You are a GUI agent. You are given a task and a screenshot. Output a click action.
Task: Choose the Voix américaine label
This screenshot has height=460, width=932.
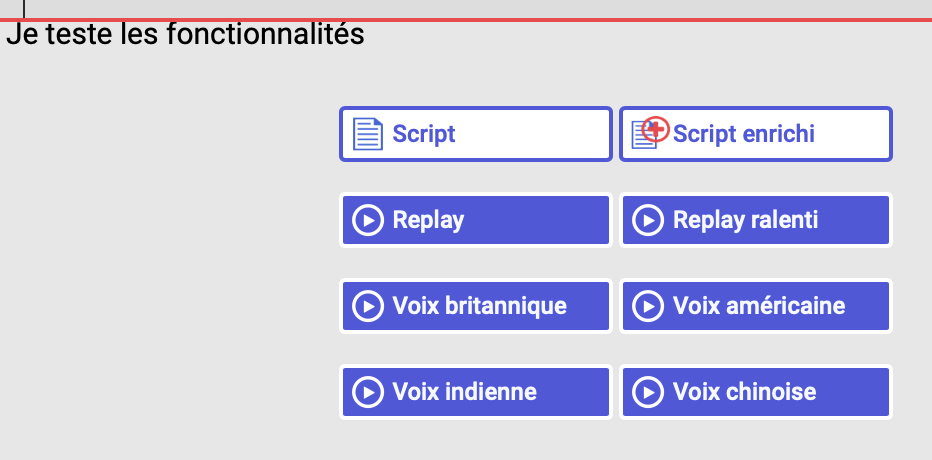click(x=759, y=306)
